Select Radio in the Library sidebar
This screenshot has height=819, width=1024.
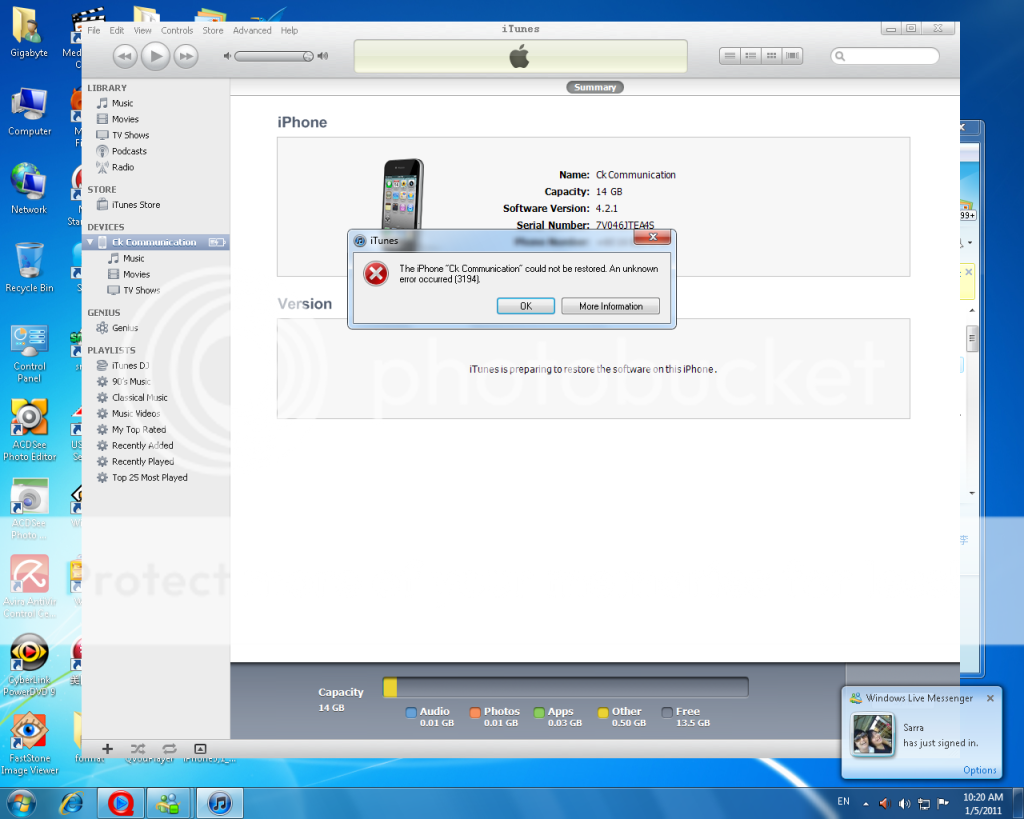tap(123, 167)
